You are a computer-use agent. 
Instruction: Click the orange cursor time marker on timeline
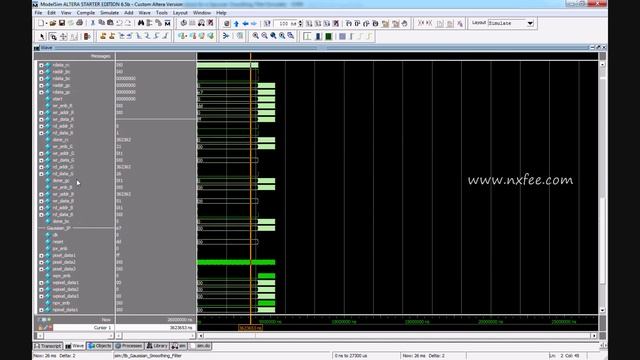[250, 328]
